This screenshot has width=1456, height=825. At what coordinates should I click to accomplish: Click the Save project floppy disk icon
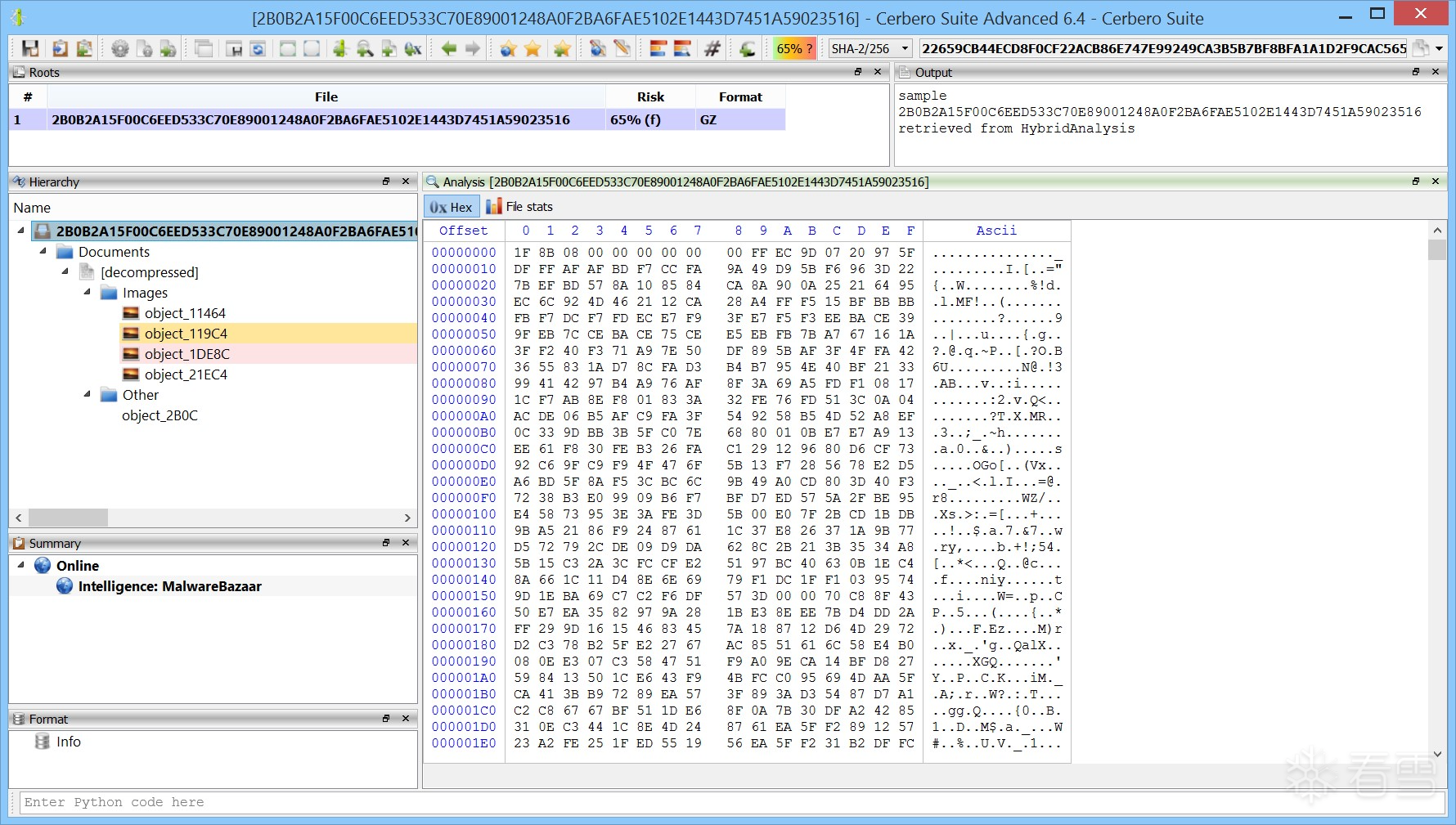[30, 49]
